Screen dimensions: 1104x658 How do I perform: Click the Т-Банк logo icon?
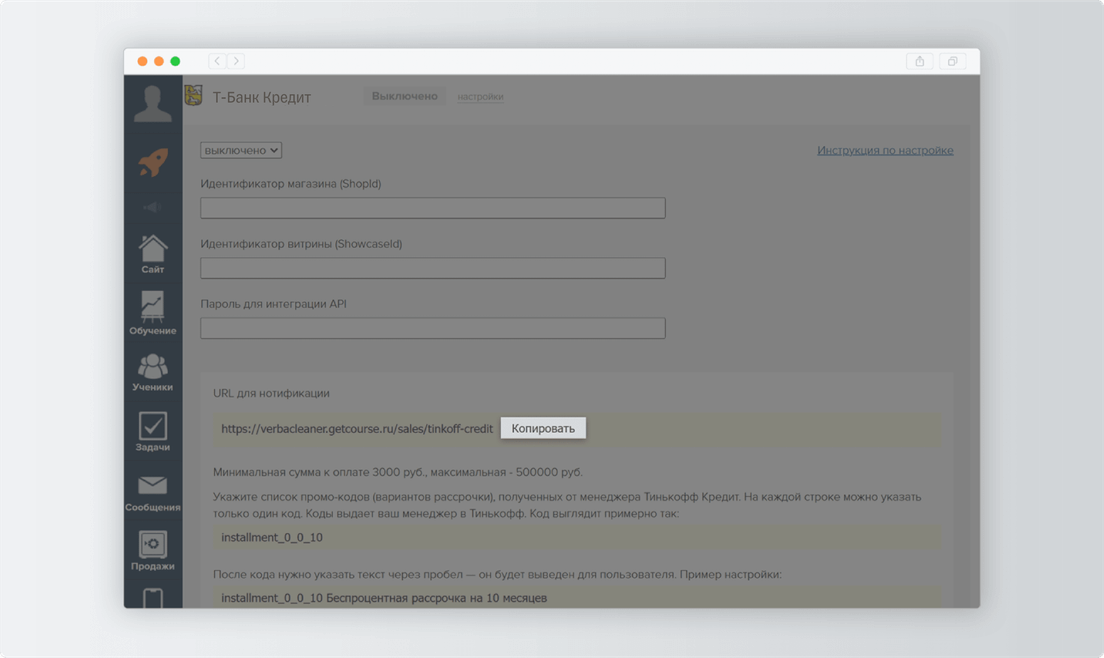tap(194, 95)
